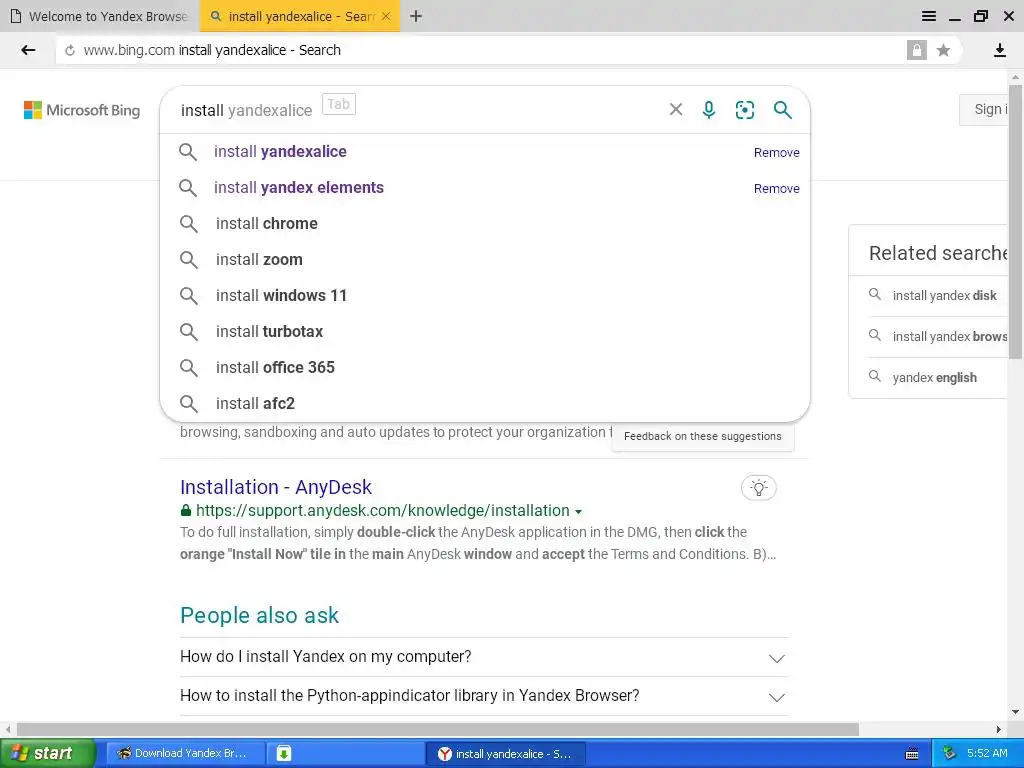Viewport: 1024px width, 768px height.
Task: Switch to Welcome to Yandex Browser tab
Action: 100,16
